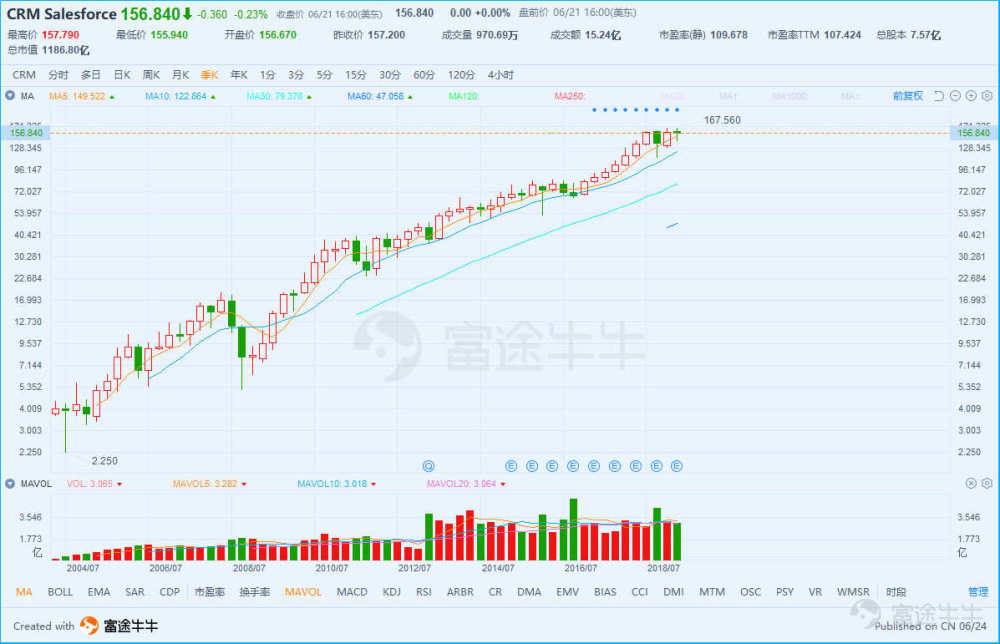This screenshot has width=1000, height=644.
Task: Switch to the 月K monthly candlestick view
Action: click(x=180, y=75)
